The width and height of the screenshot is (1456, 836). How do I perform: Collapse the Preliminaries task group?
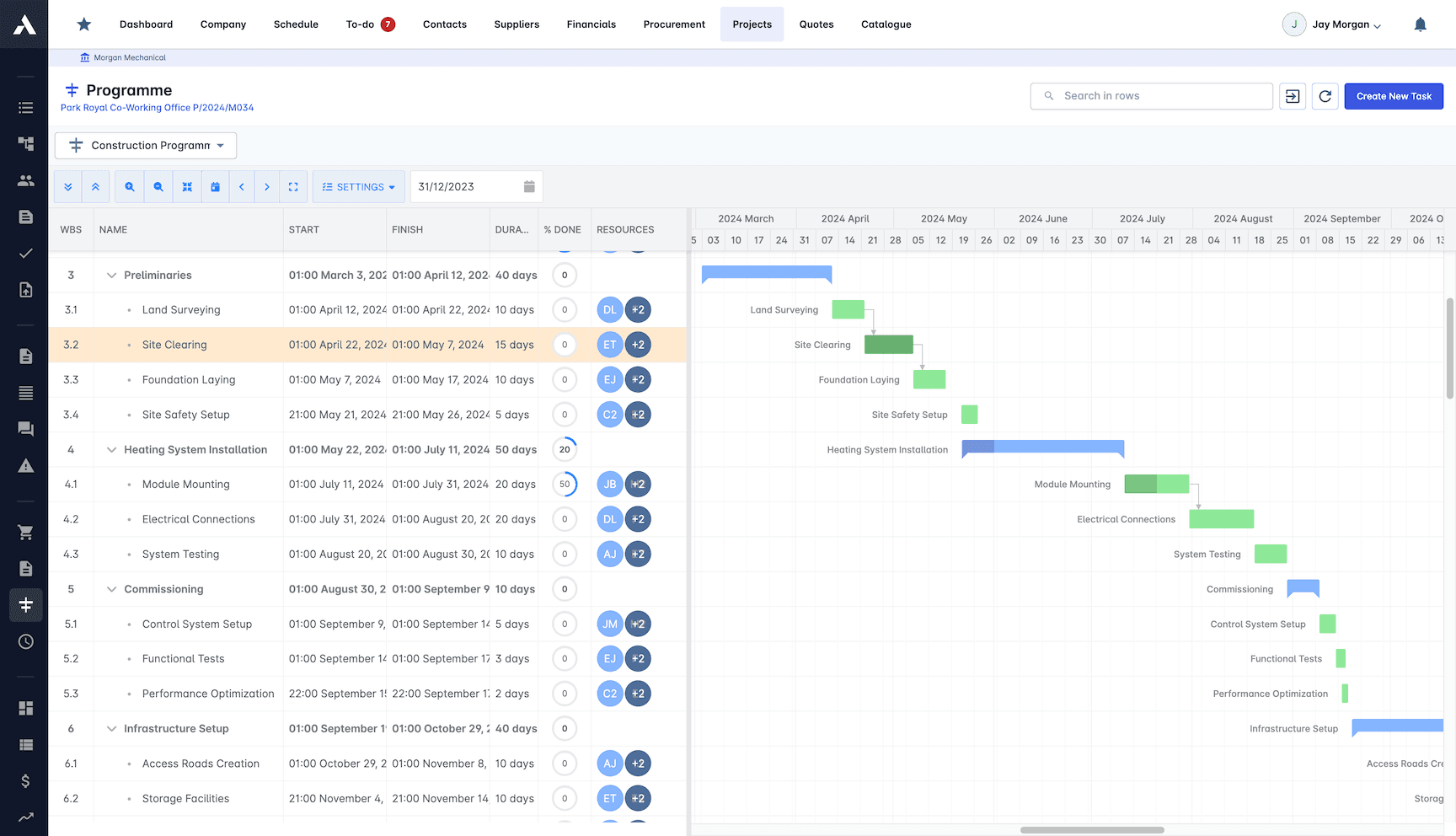pos(111,275)
